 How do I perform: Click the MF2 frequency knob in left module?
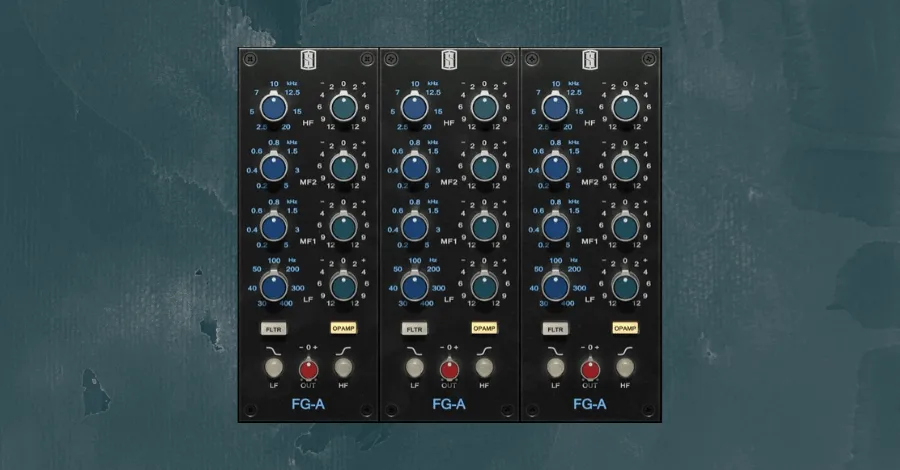tap(274, 167)
